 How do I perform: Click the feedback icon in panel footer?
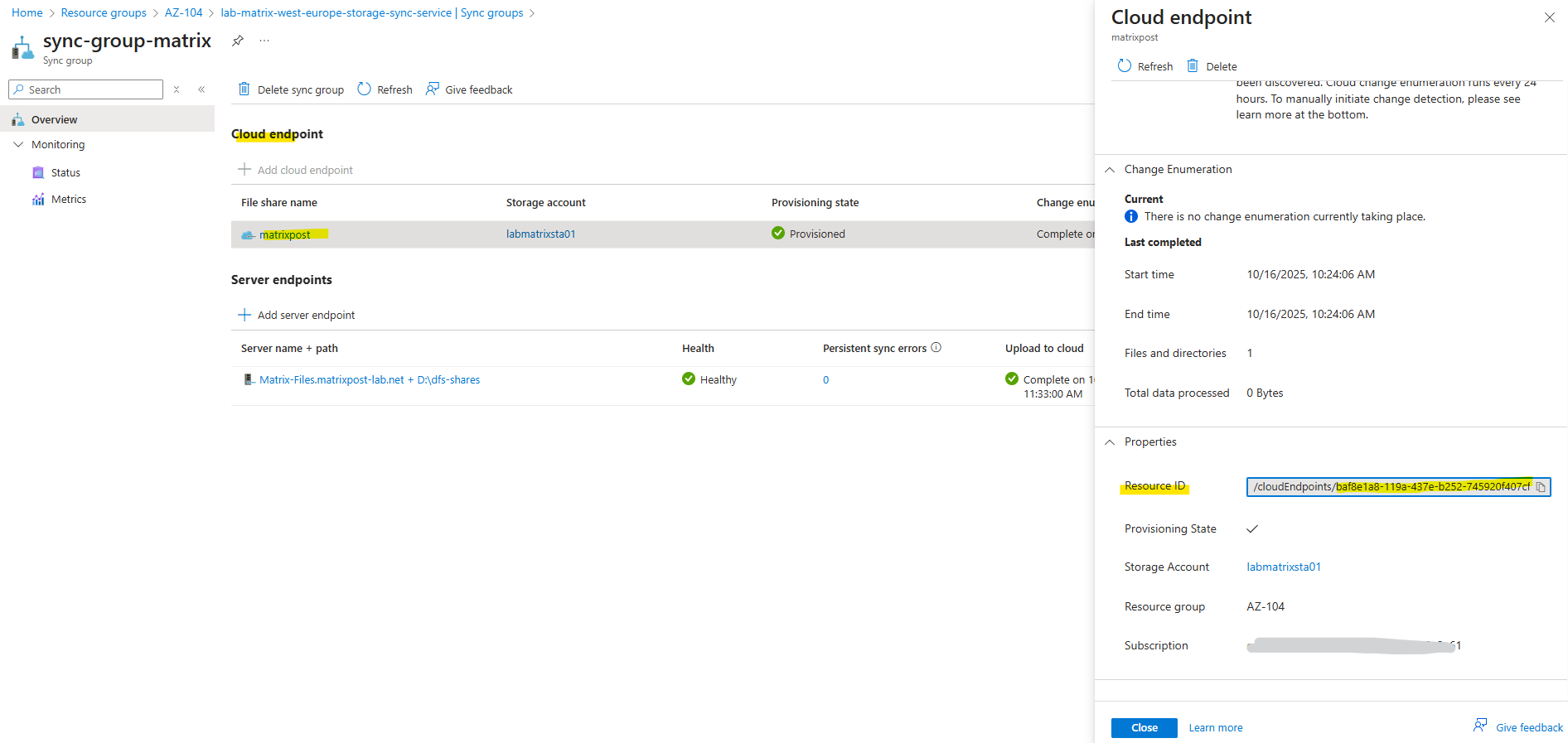(1480, 726)
